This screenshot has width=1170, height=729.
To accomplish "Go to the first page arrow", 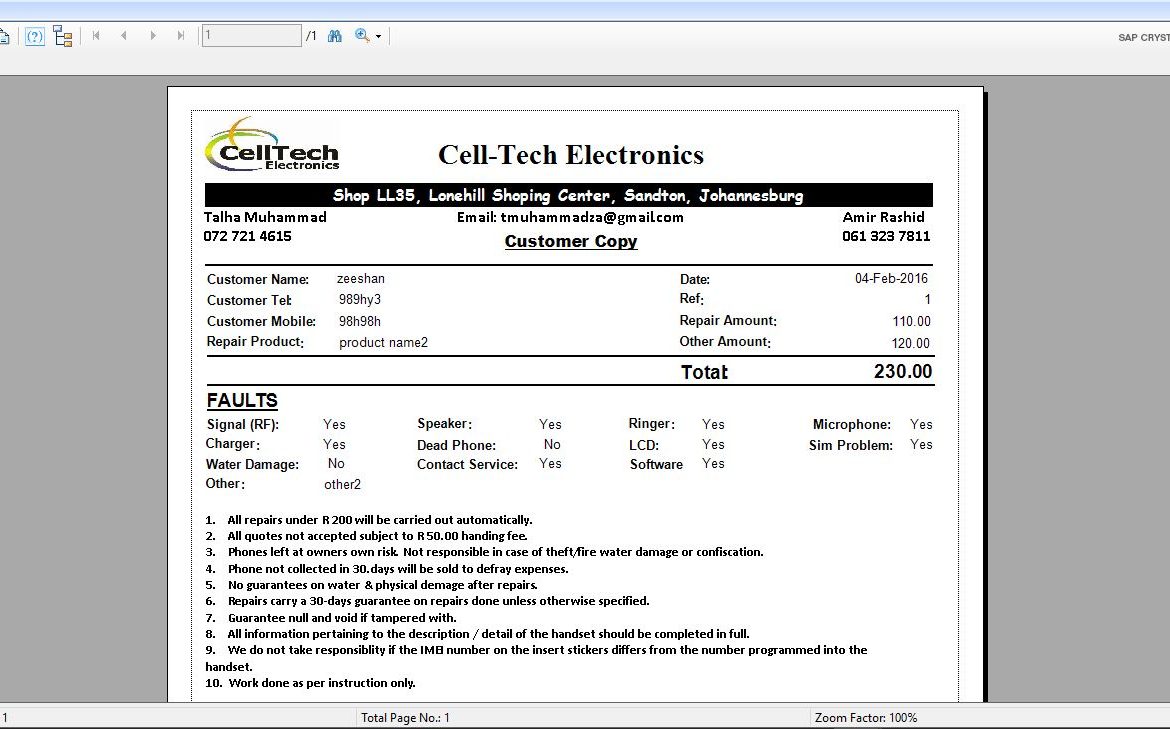I will [96, 36].
